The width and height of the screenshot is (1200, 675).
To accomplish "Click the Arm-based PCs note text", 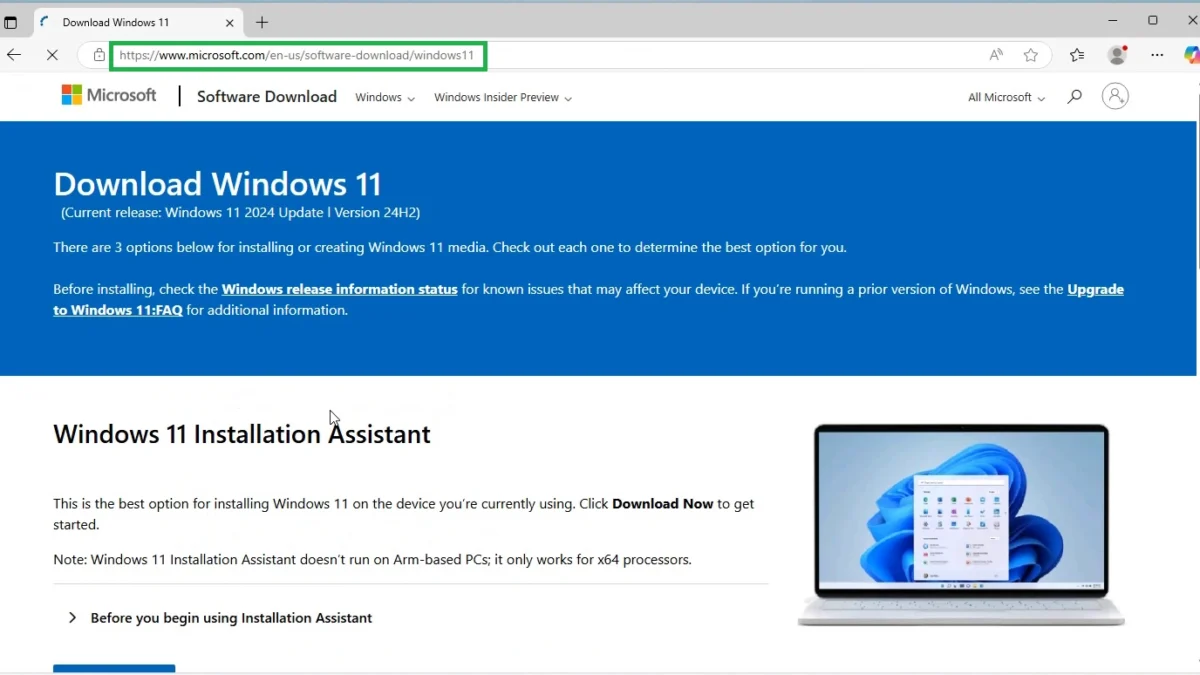I will point(372,559).
